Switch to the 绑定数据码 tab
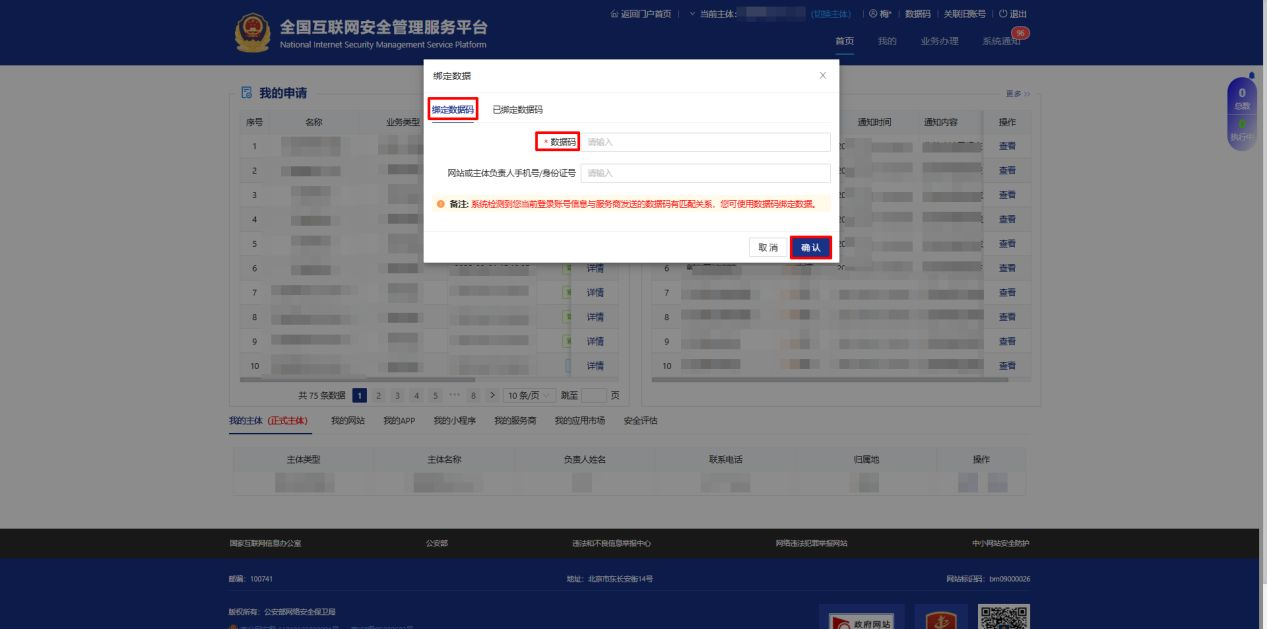 [x=453, y=109]
